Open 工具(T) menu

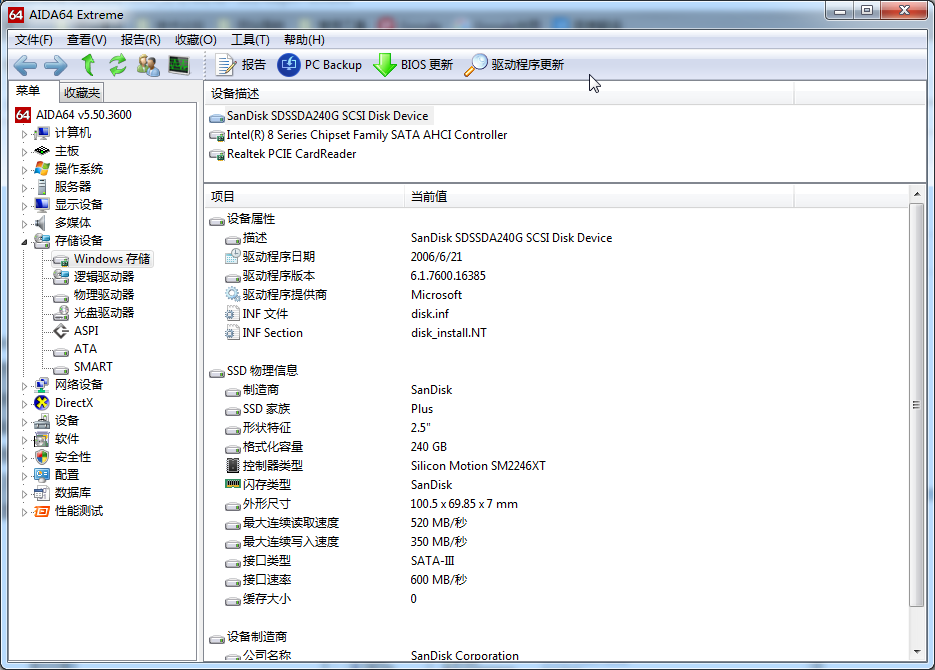tap(250, 40)
